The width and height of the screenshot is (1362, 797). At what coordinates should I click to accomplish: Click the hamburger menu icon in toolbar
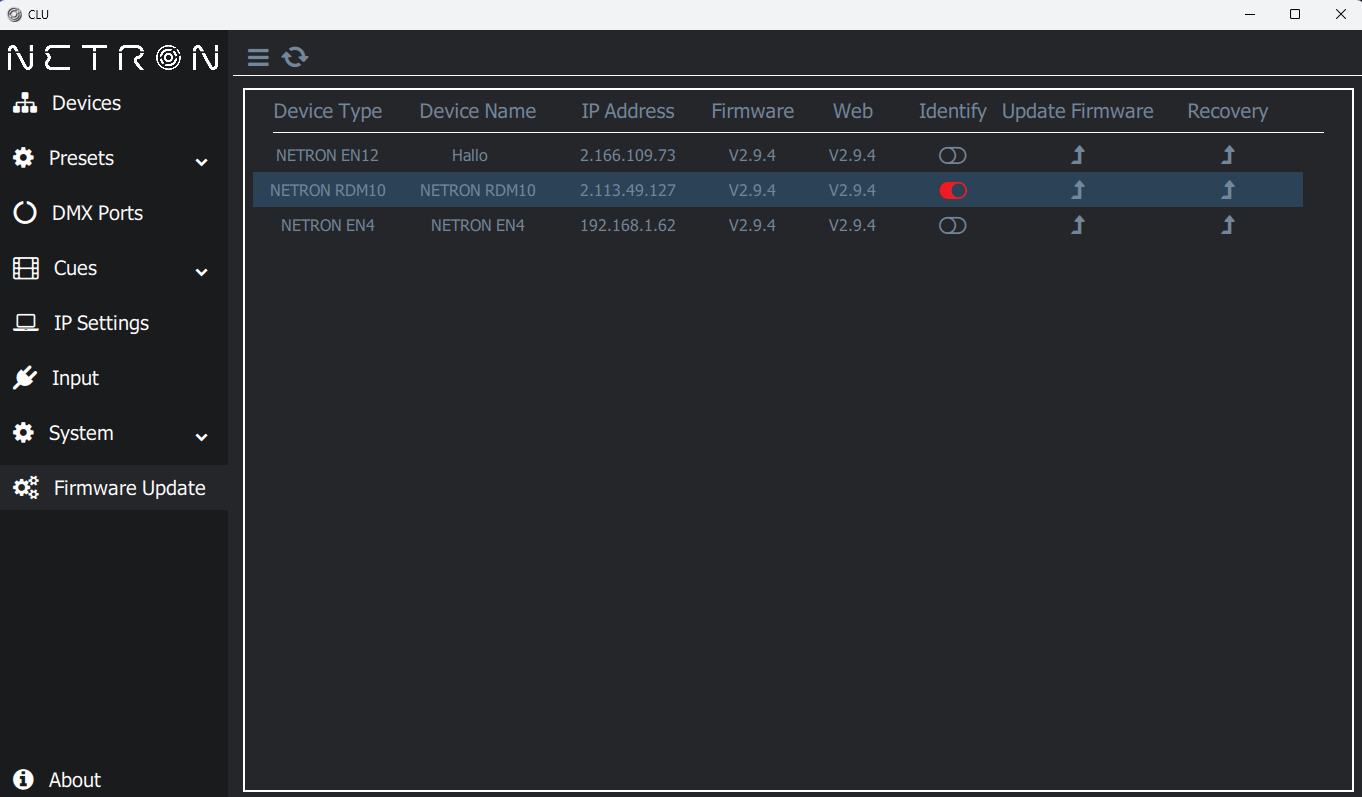point(258,58)
